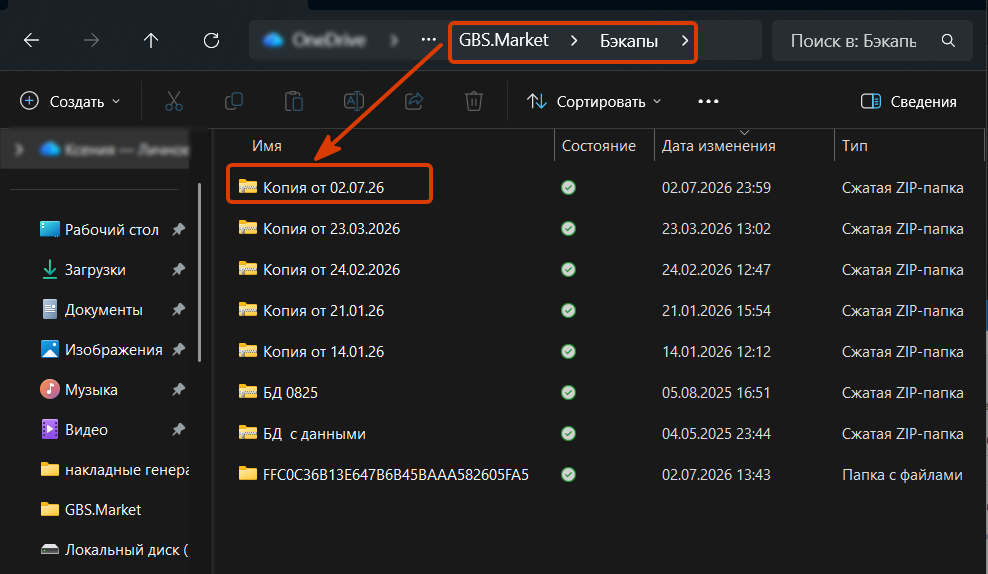Unpin Музыка via its pin icon
The height and width of the screenshot is (574, 988).
pos(178,389)
